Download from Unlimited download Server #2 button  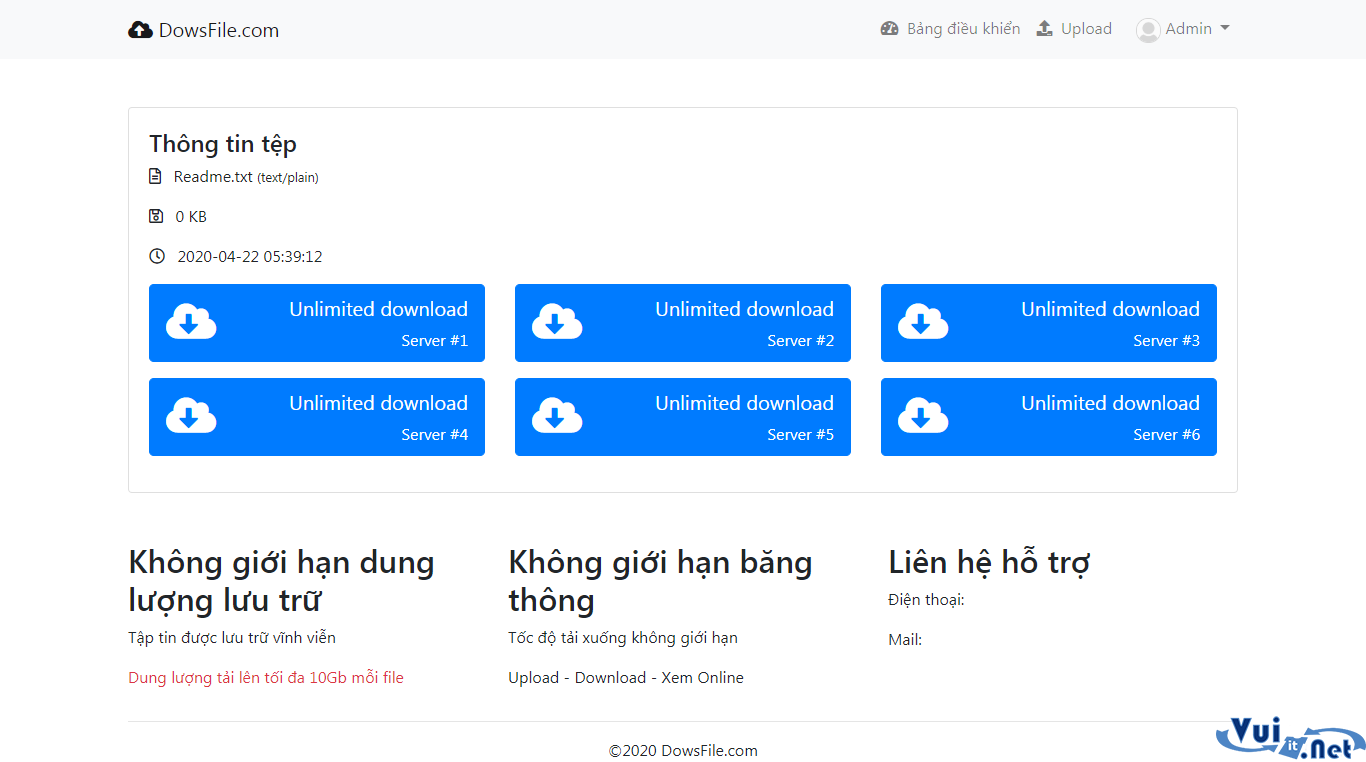click(683, 322)
